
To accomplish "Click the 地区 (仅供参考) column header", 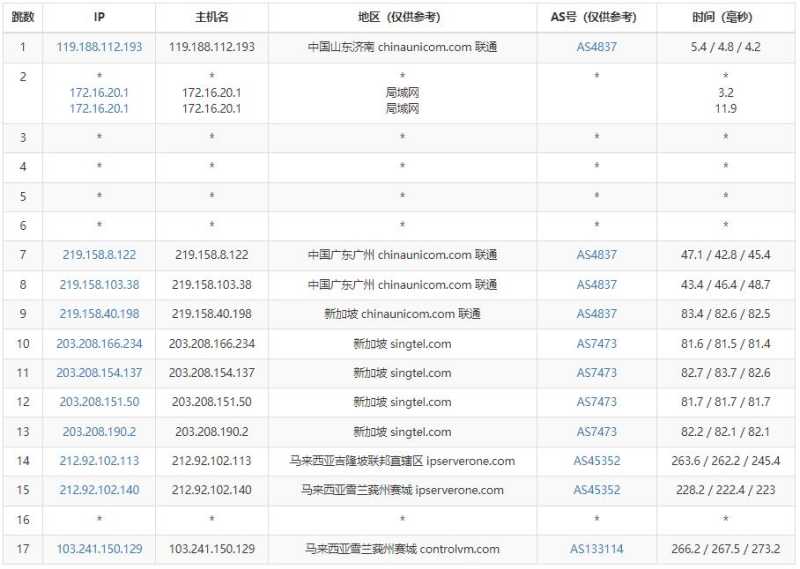I will coord(402,17).
